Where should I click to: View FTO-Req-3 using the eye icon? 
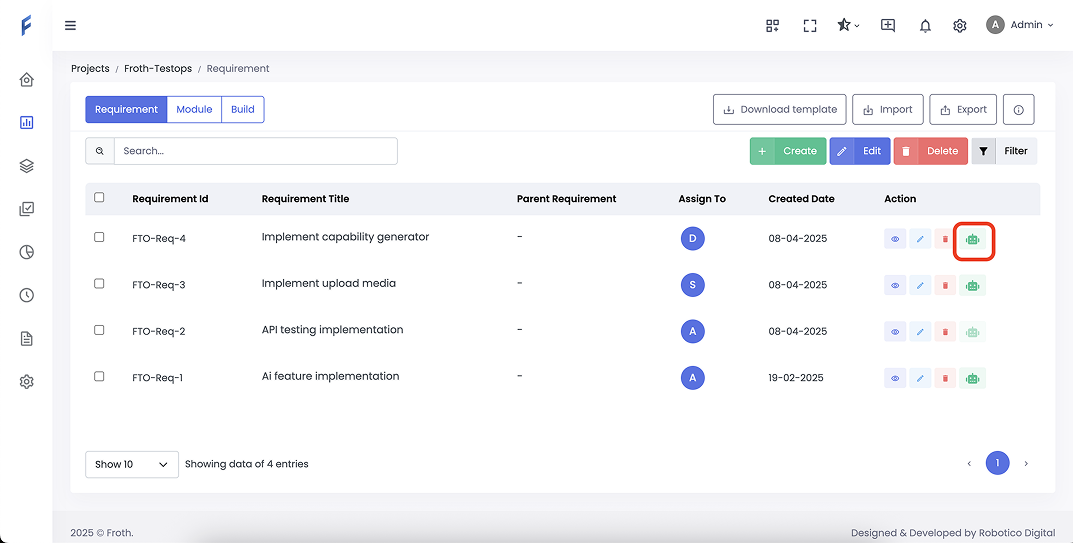(x=895, y=285)
